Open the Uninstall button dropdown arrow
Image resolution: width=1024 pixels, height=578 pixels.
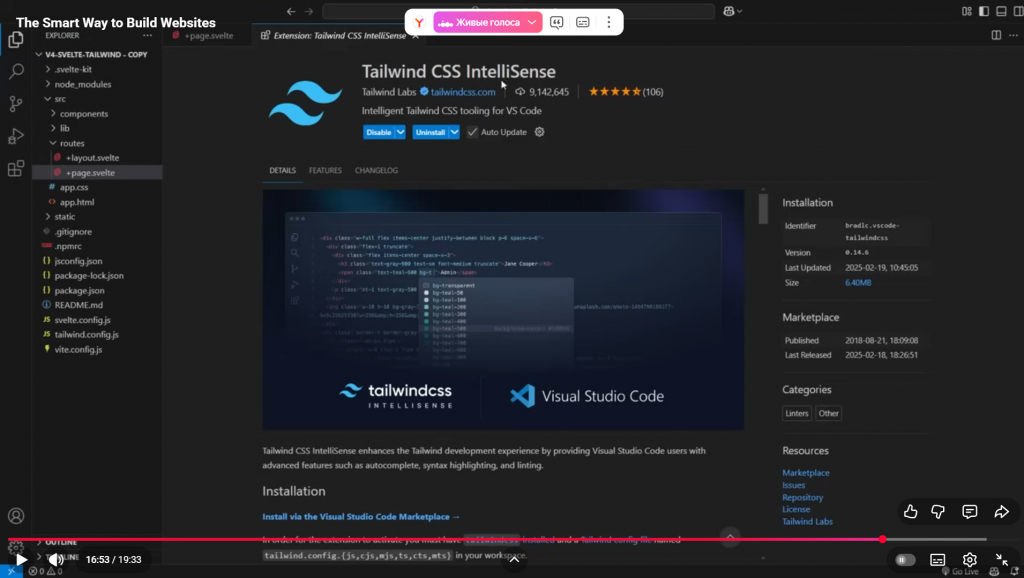(454, 132)
